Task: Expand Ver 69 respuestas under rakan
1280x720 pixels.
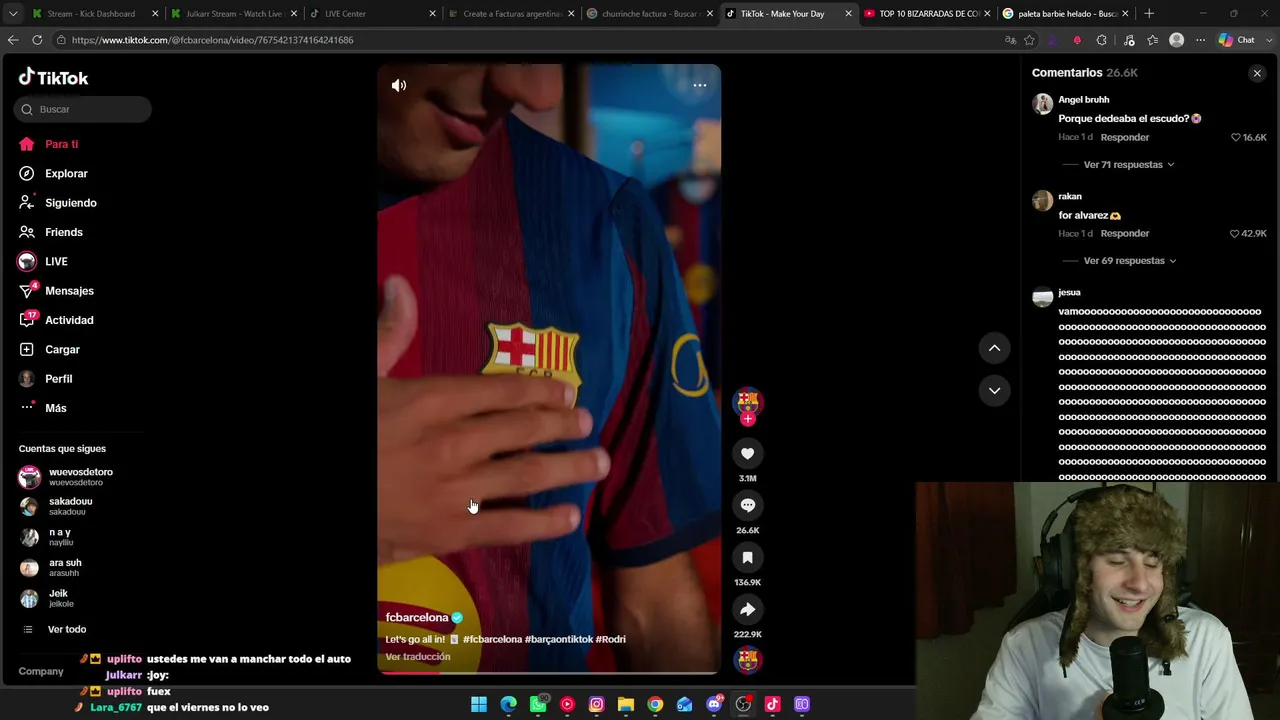Action: pyautogui.click(x=1130, y=261)
